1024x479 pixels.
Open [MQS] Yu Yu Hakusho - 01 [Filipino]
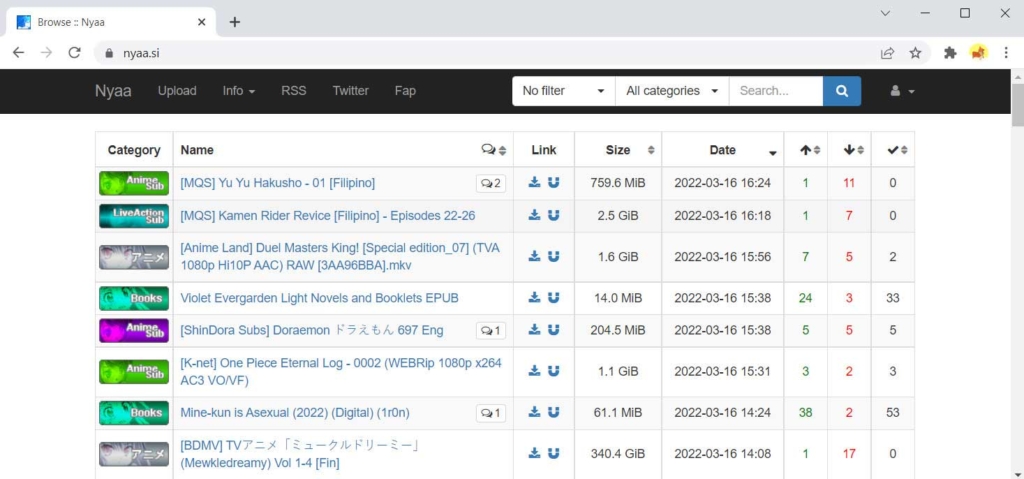(278, 183)
